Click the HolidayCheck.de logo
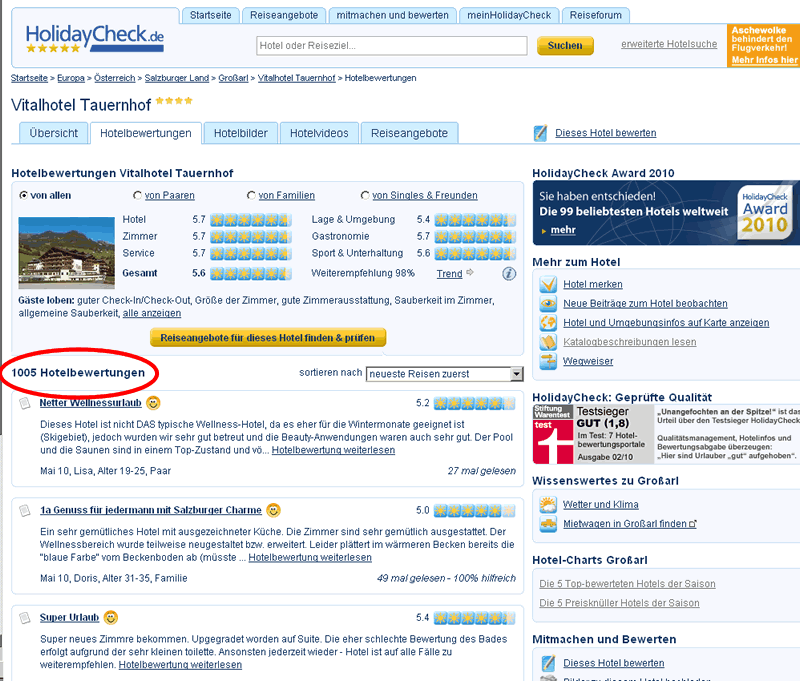 95,38
